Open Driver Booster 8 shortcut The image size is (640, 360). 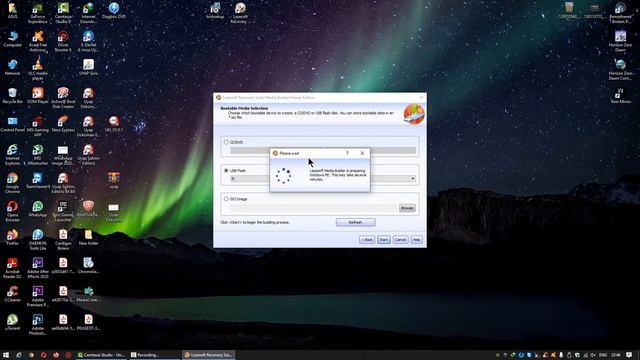[x=63, y=41]
